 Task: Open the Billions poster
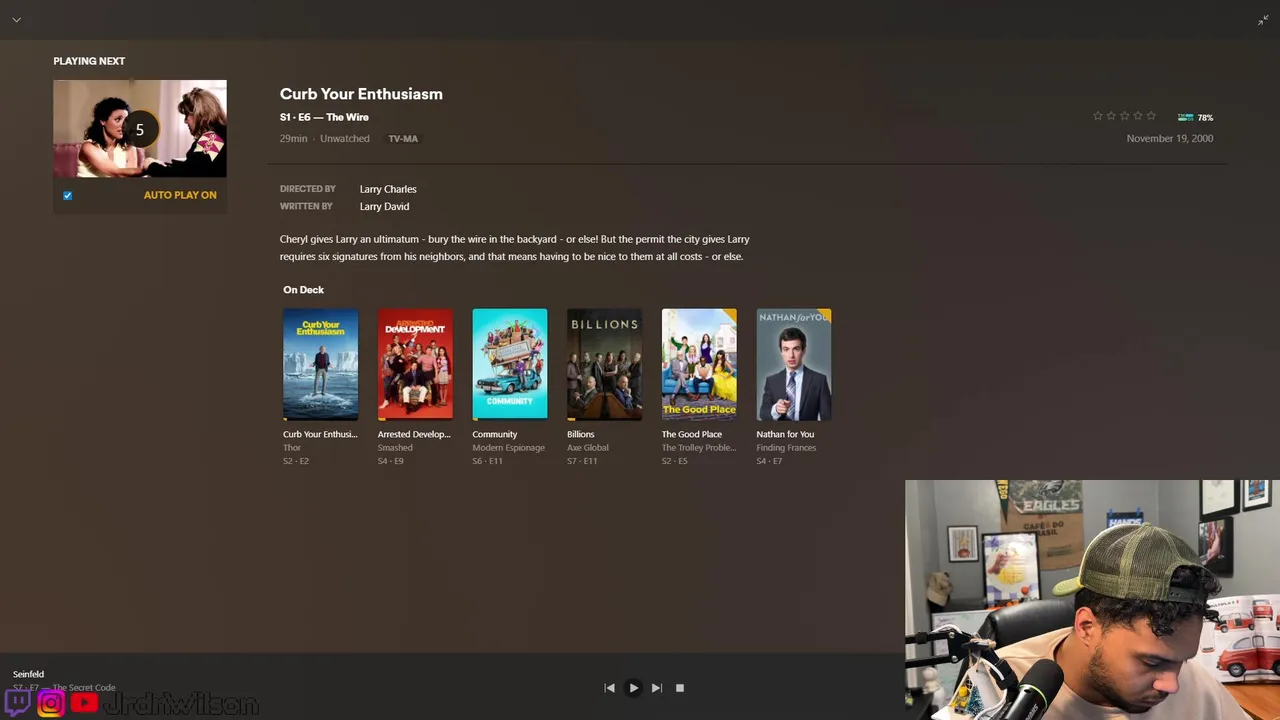coord(604,364)
